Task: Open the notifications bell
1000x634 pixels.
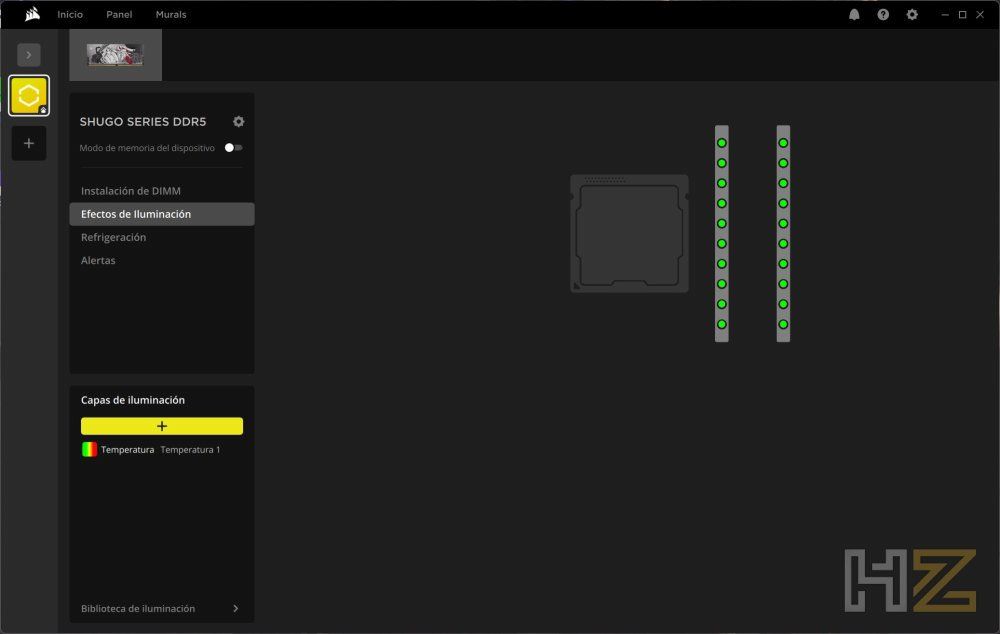Action: click(854, 14)
